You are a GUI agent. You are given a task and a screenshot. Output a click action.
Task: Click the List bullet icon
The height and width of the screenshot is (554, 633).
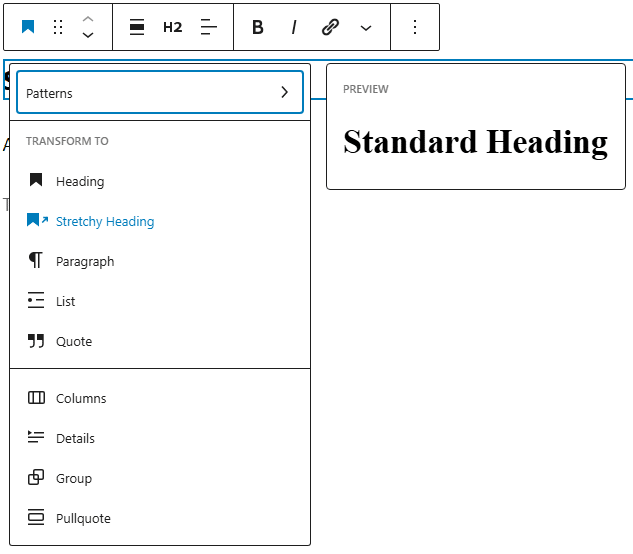(x=36, y=300)
